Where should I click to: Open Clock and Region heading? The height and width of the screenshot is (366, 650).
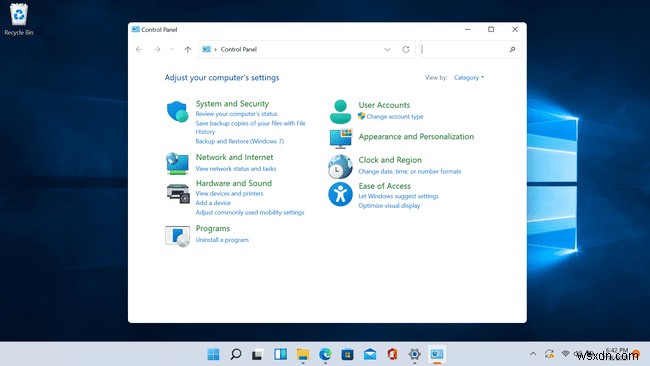click(x=390, y=160)
